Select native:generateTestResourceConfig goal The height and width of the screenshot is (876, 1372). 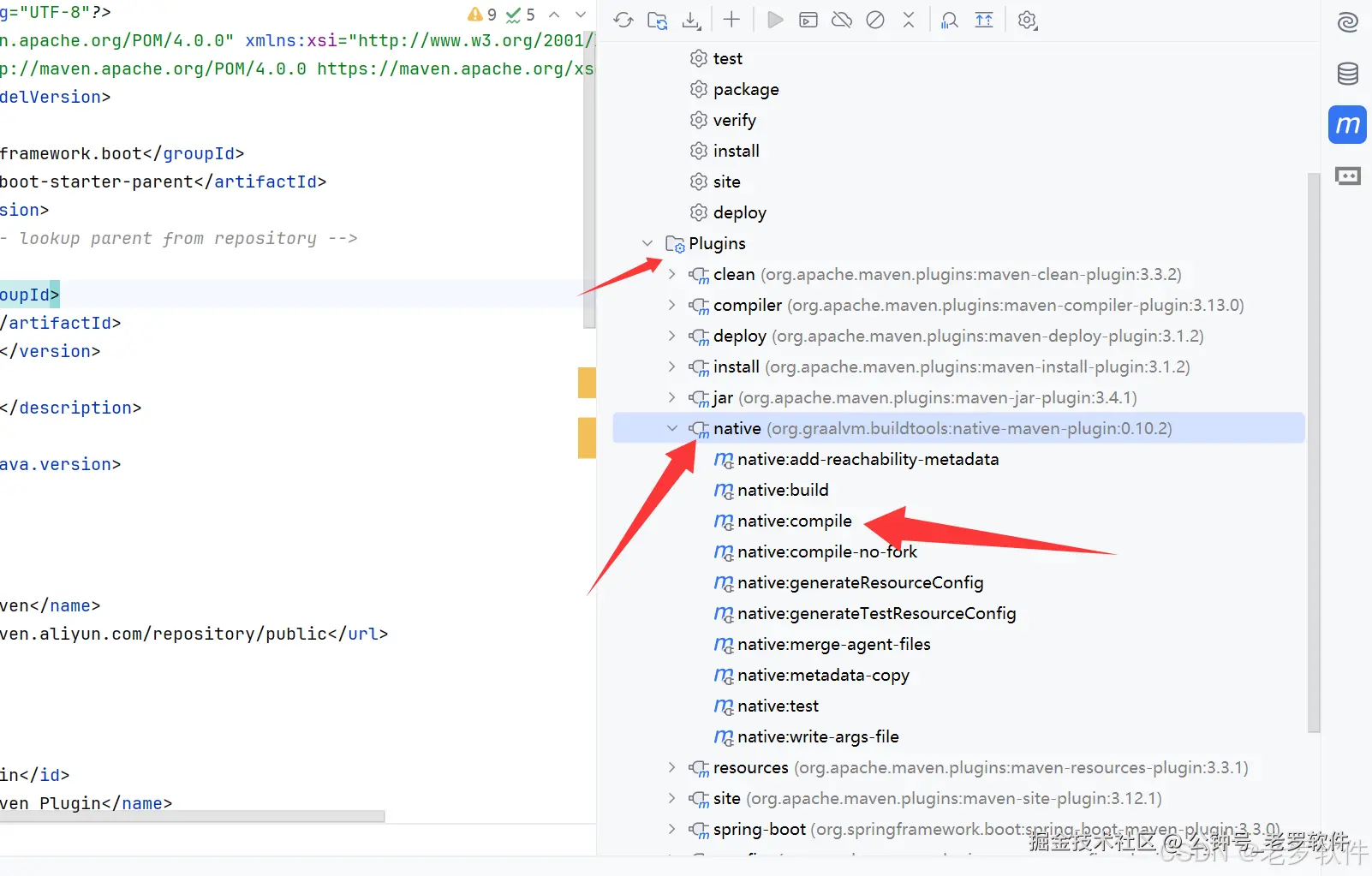tap(865, 613)
